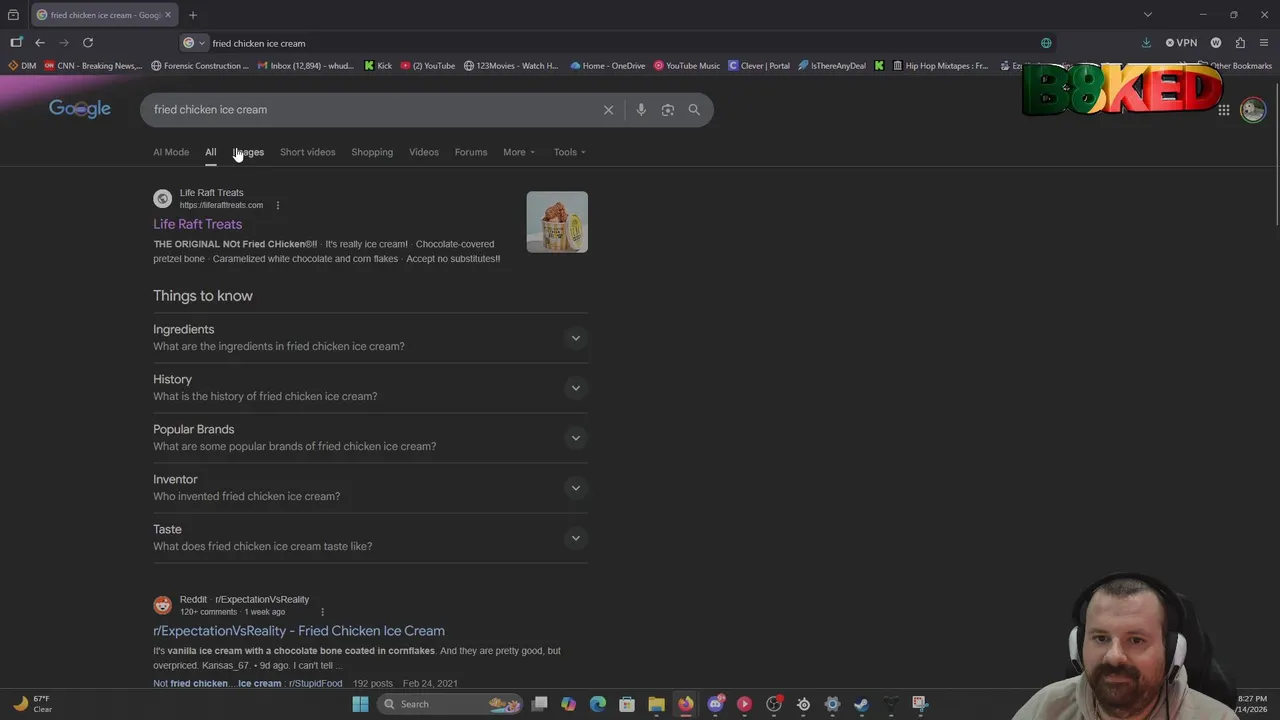1280x720 pixels.
Task: Open the Firefox application menu
Action: (1264, 43)
